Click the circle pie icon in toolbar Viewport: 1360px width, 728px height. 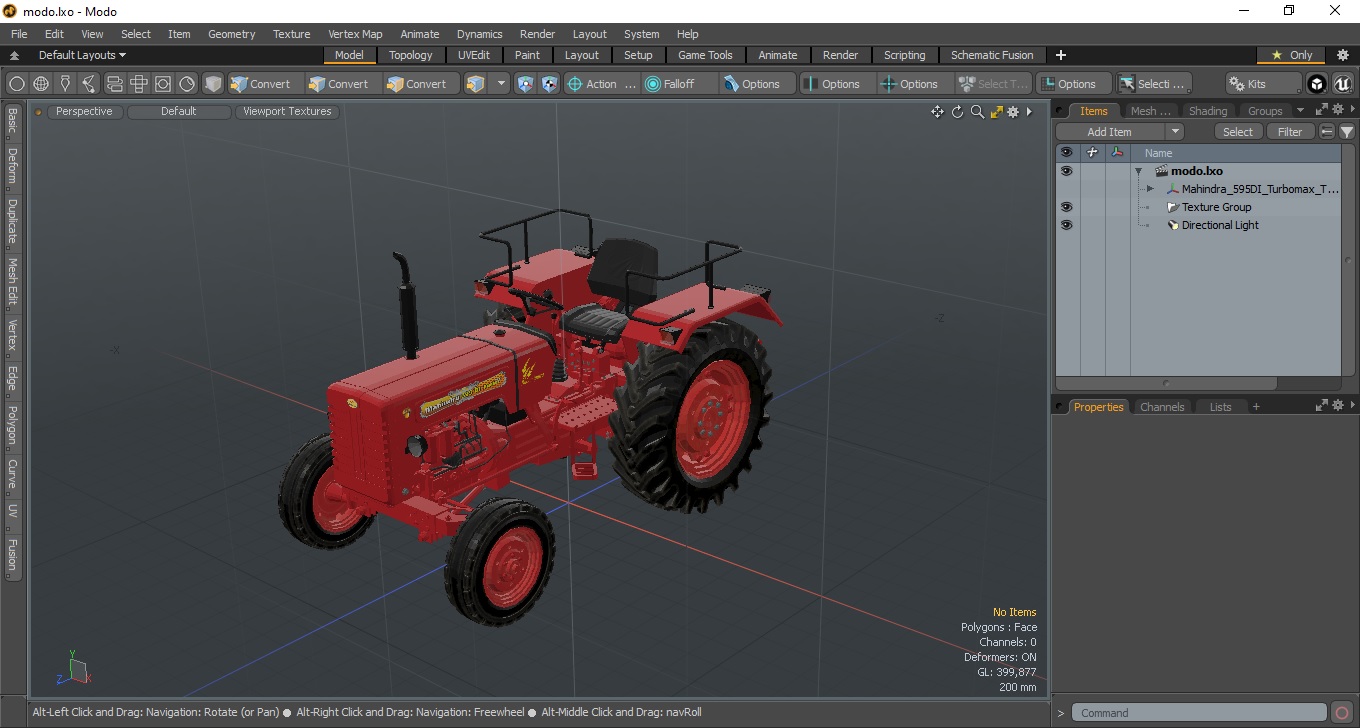[187, 84]
